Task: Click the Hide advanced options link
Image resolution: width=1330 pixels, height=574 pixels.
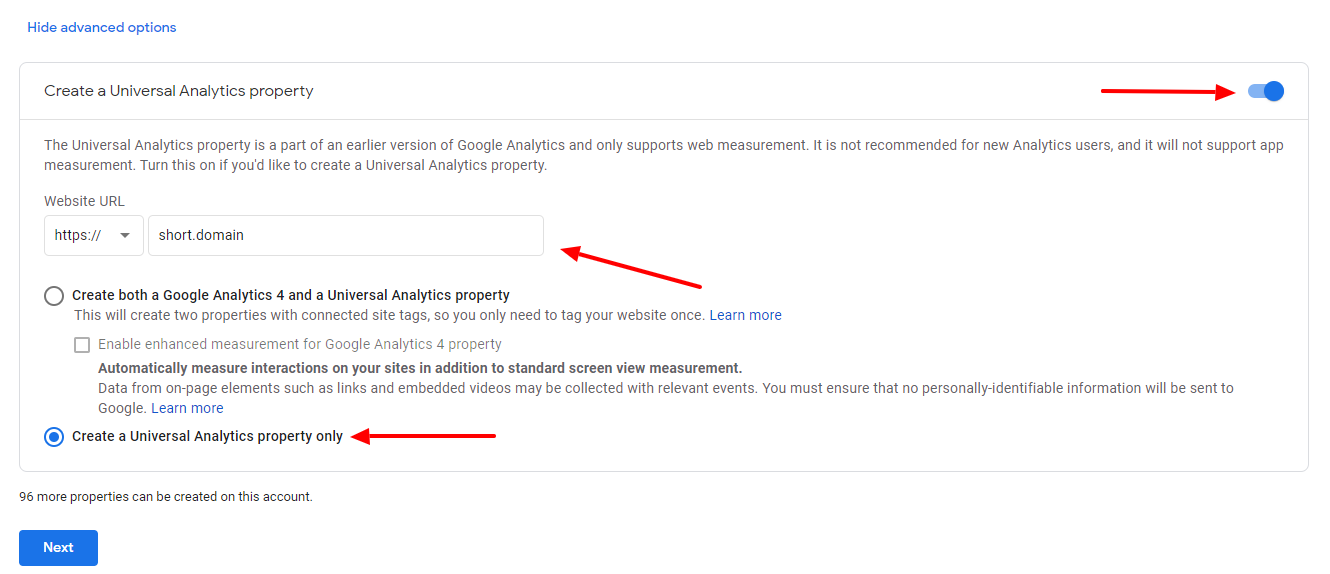Action: (102, 27)
